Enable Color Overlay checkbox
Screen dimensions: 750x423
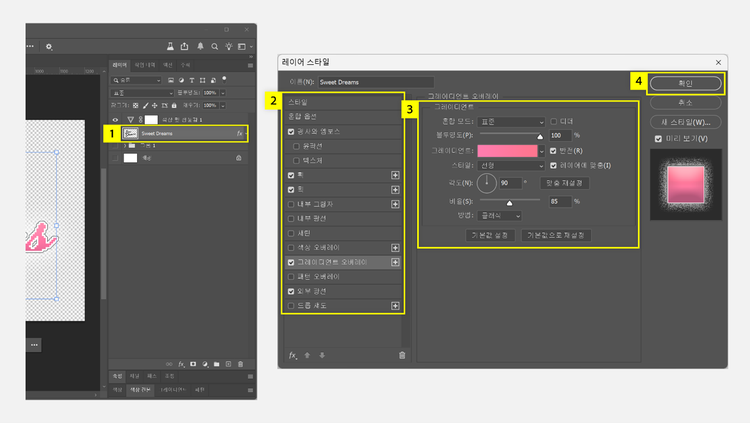click(x=291, y=248)
